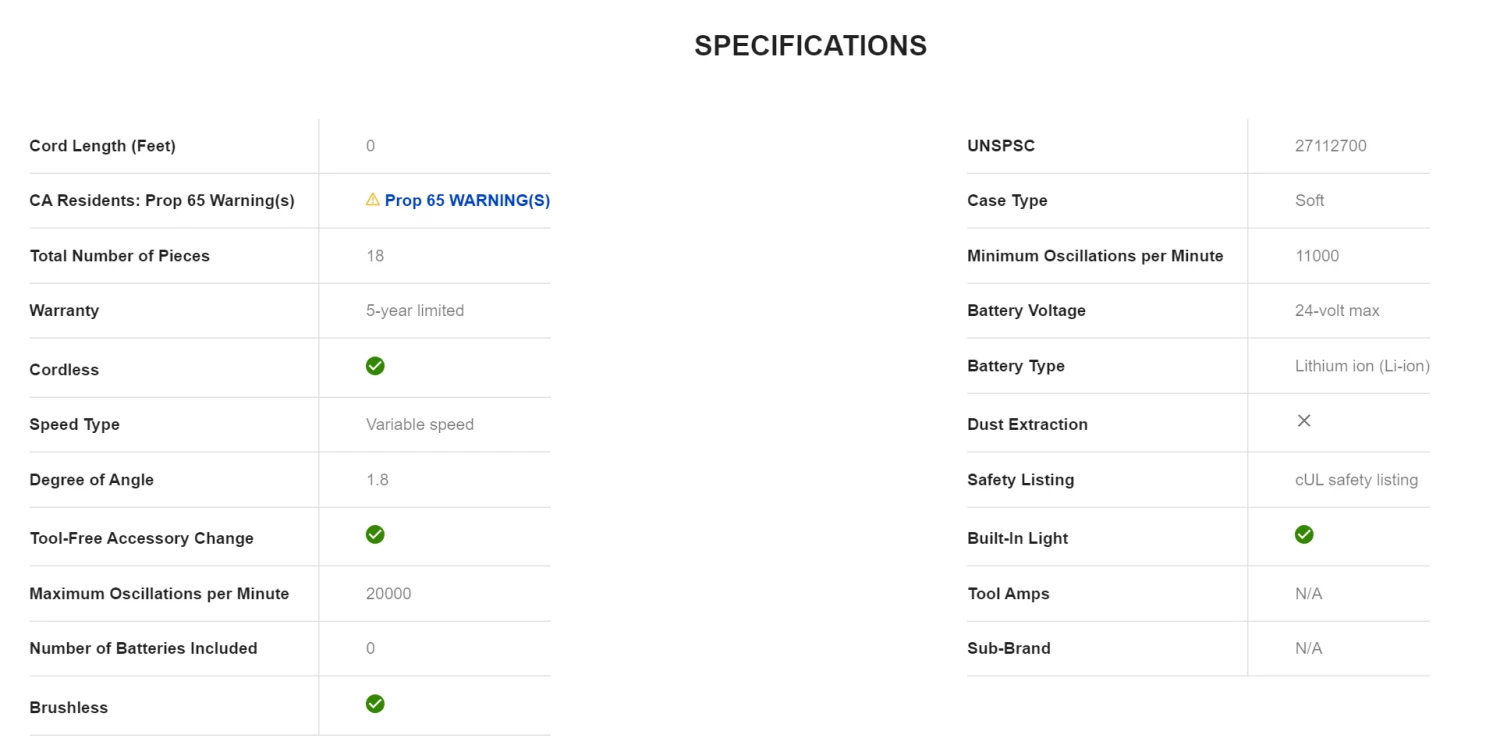The height and width of the screenshot is (749, 1500).
Task: Click the Variable speed value text
Action: point(420,425)
